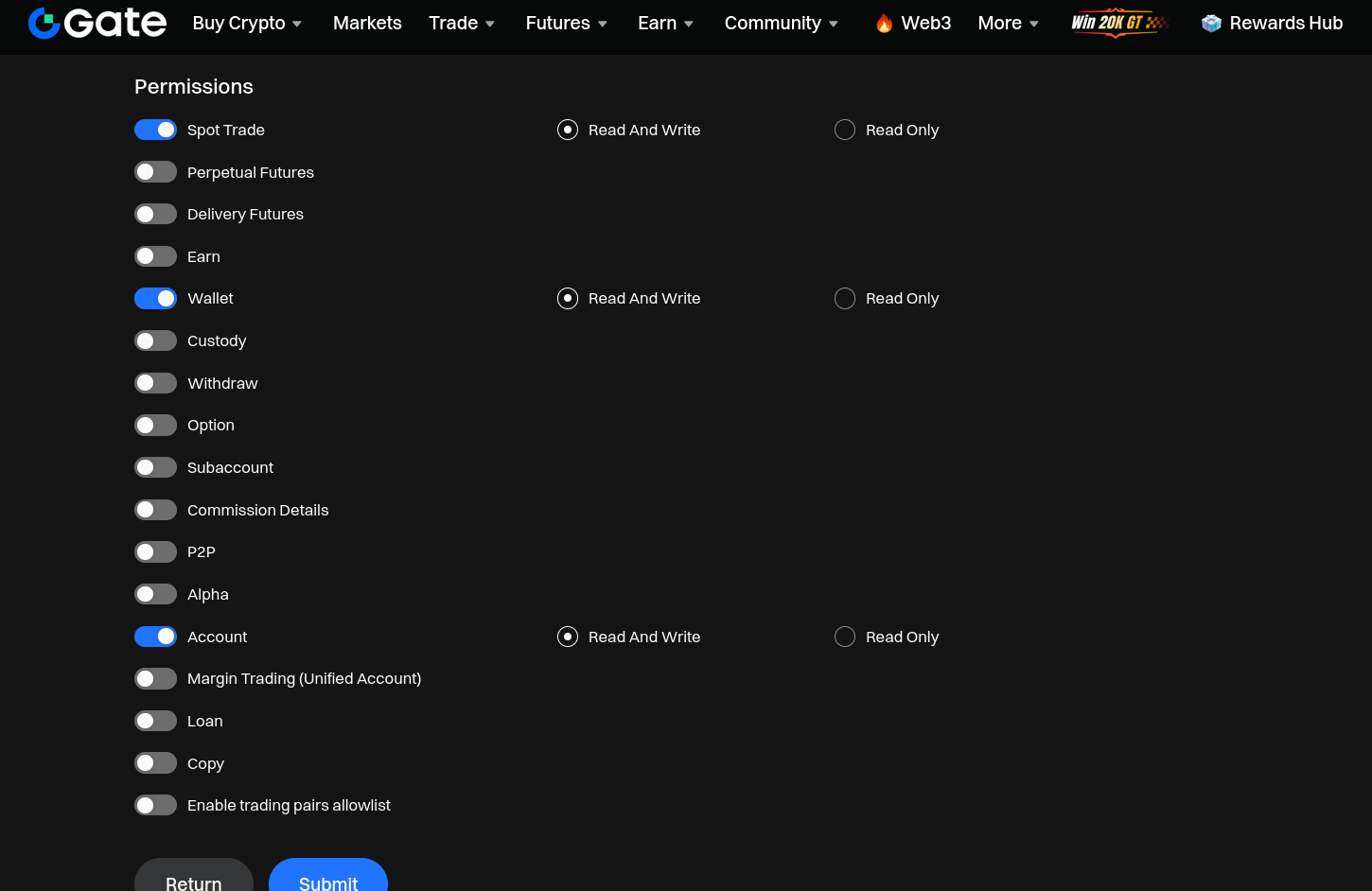Select Read Only for Wallet
The width and height of the screenshot is (1372, 891).
844,298
